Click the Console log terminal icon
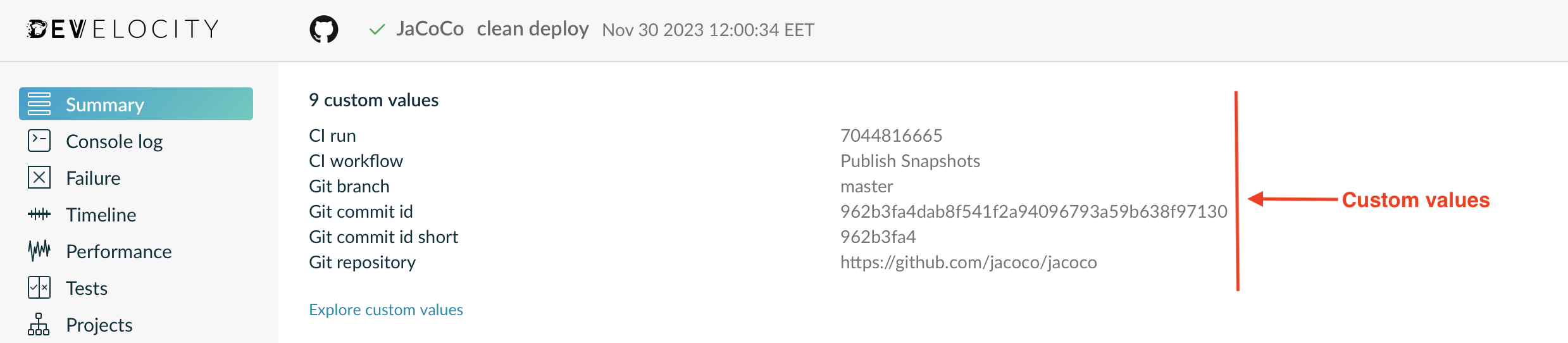1568x343 pixels. pyautogui.click(x=39, y=140)
